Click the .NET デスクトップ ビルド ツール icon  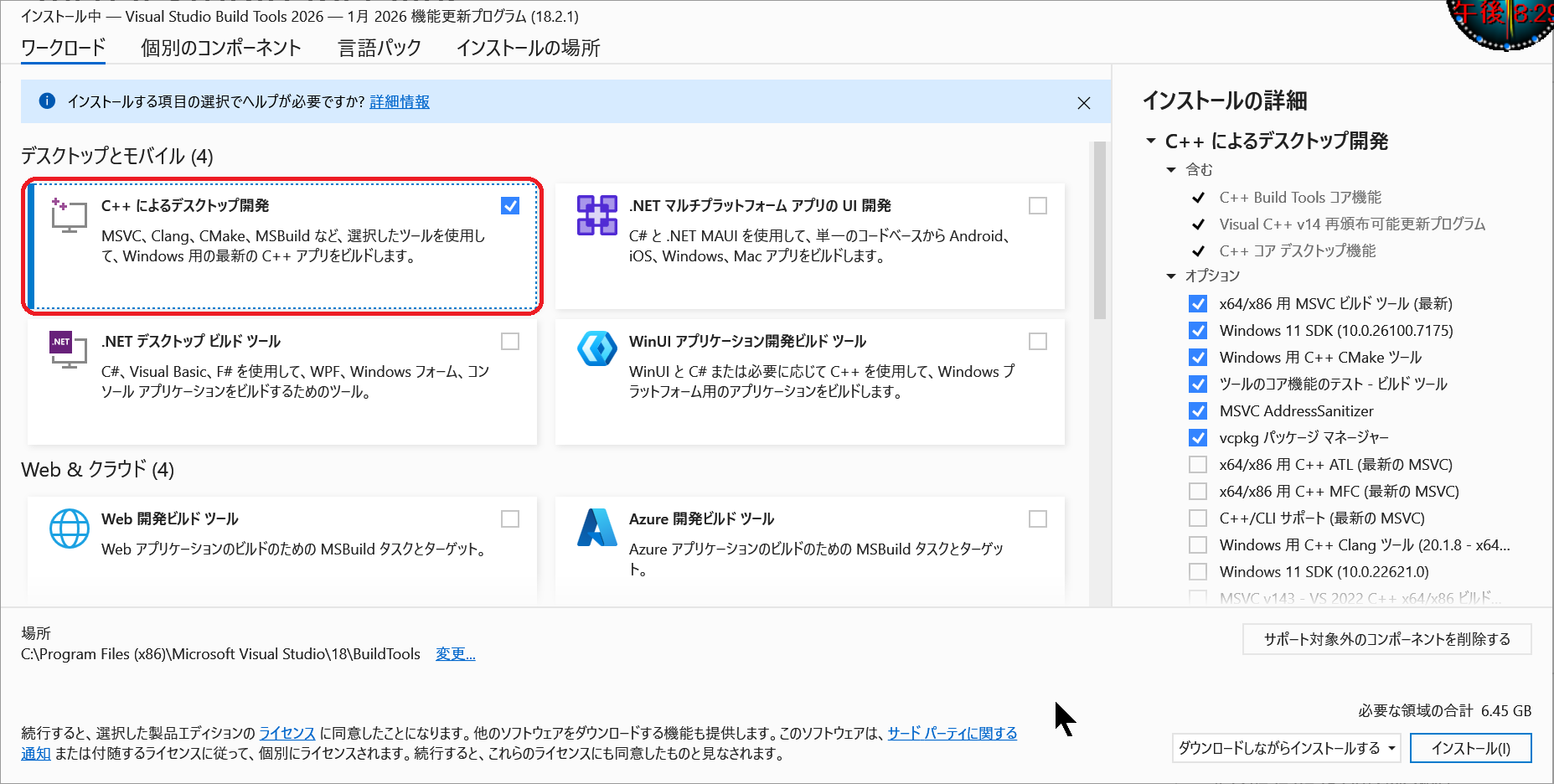point(67,352)
